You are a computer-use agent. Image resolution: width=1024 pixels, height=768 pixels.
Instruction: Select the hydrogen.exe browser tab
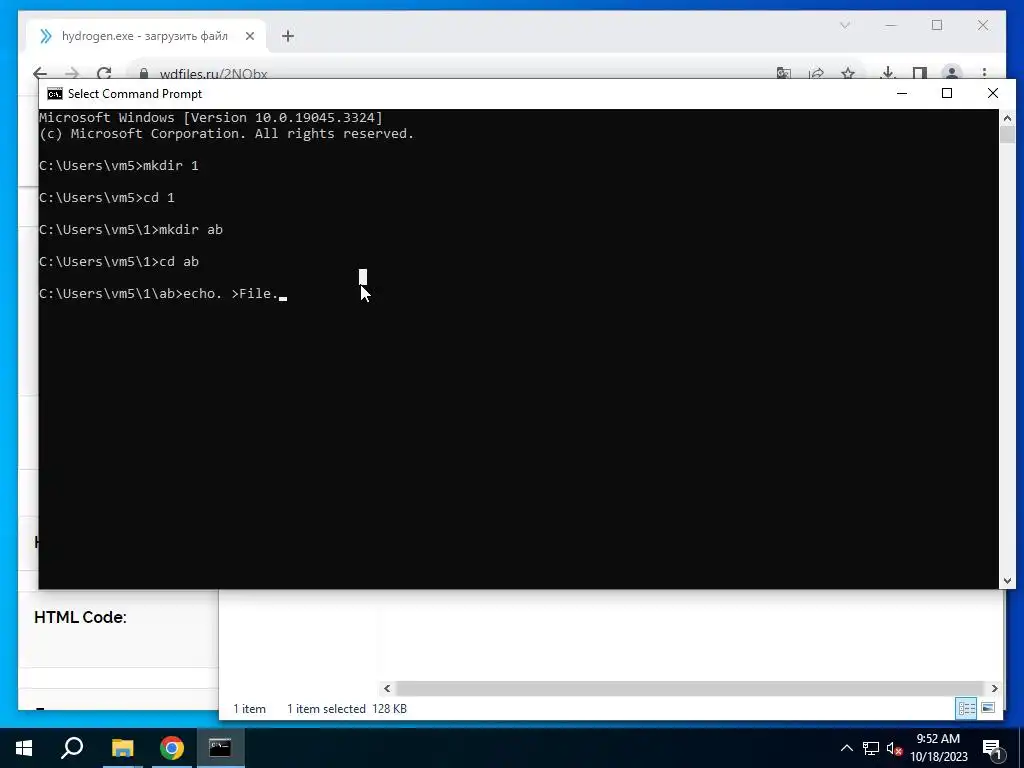(x=147, y=36)
